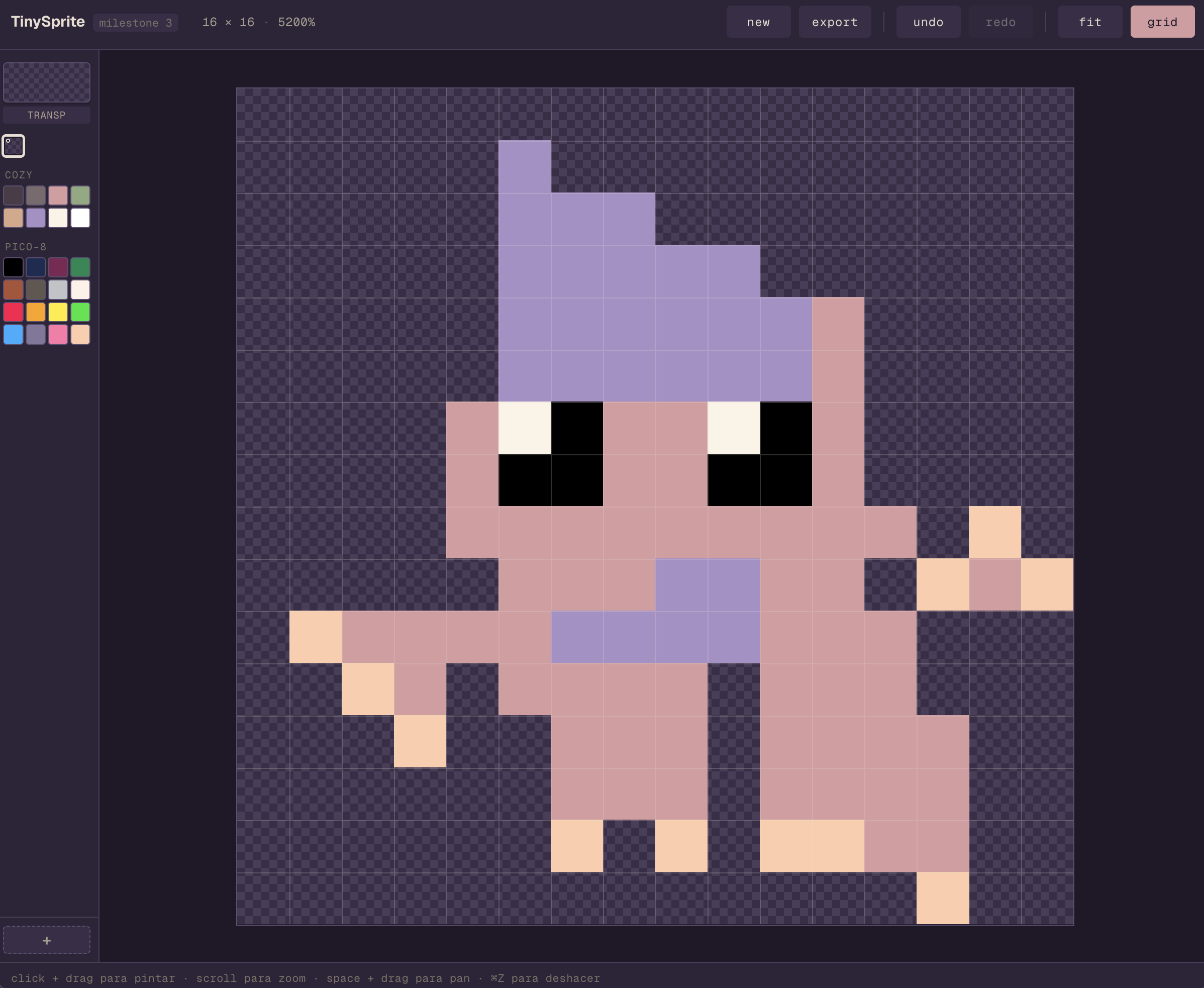Click the milestone 3 badge
Image resolution: width=1204 pixels, height=988 pixels.
coord(135,23)
